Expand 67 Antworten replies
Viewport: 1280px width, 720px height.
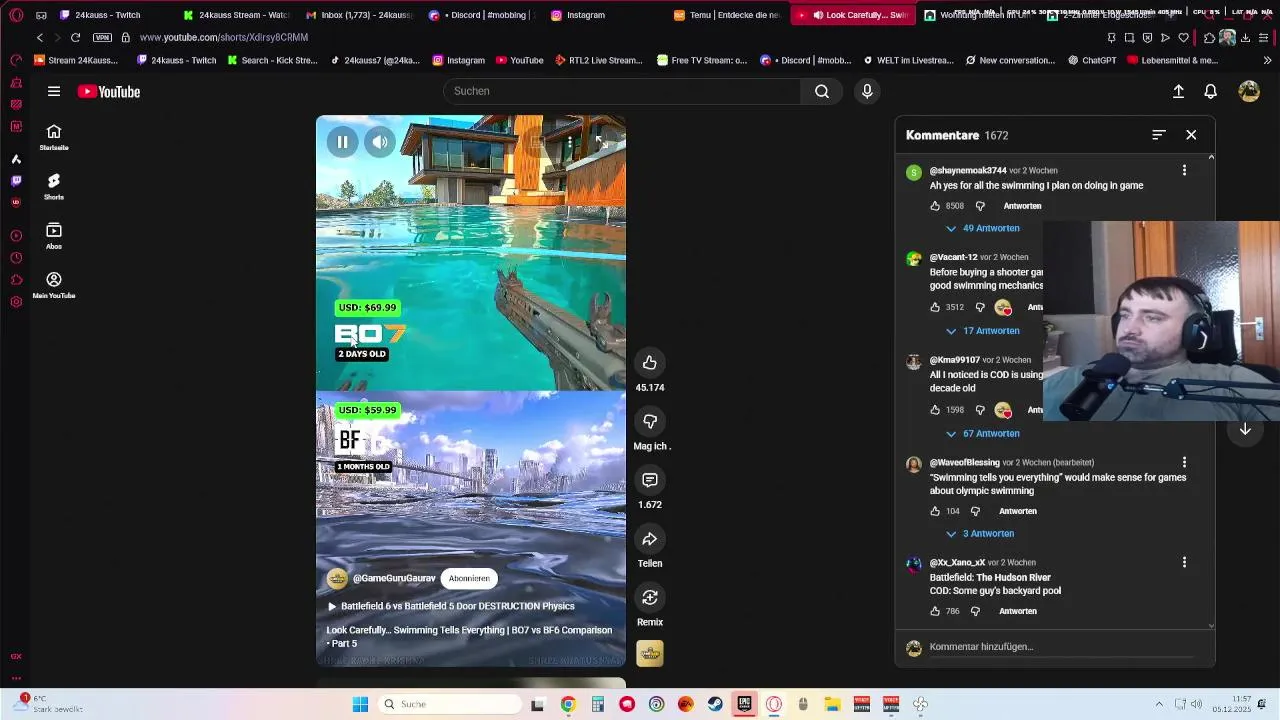[x=983, y=434]
